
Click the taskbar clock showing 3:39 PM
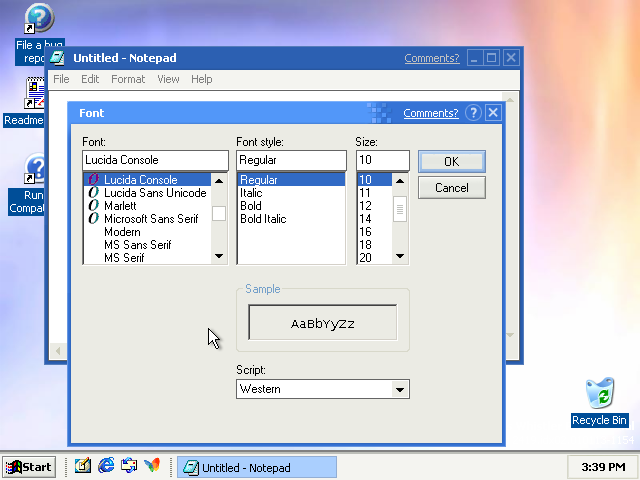pyautogui.click(x=603, y=467)
